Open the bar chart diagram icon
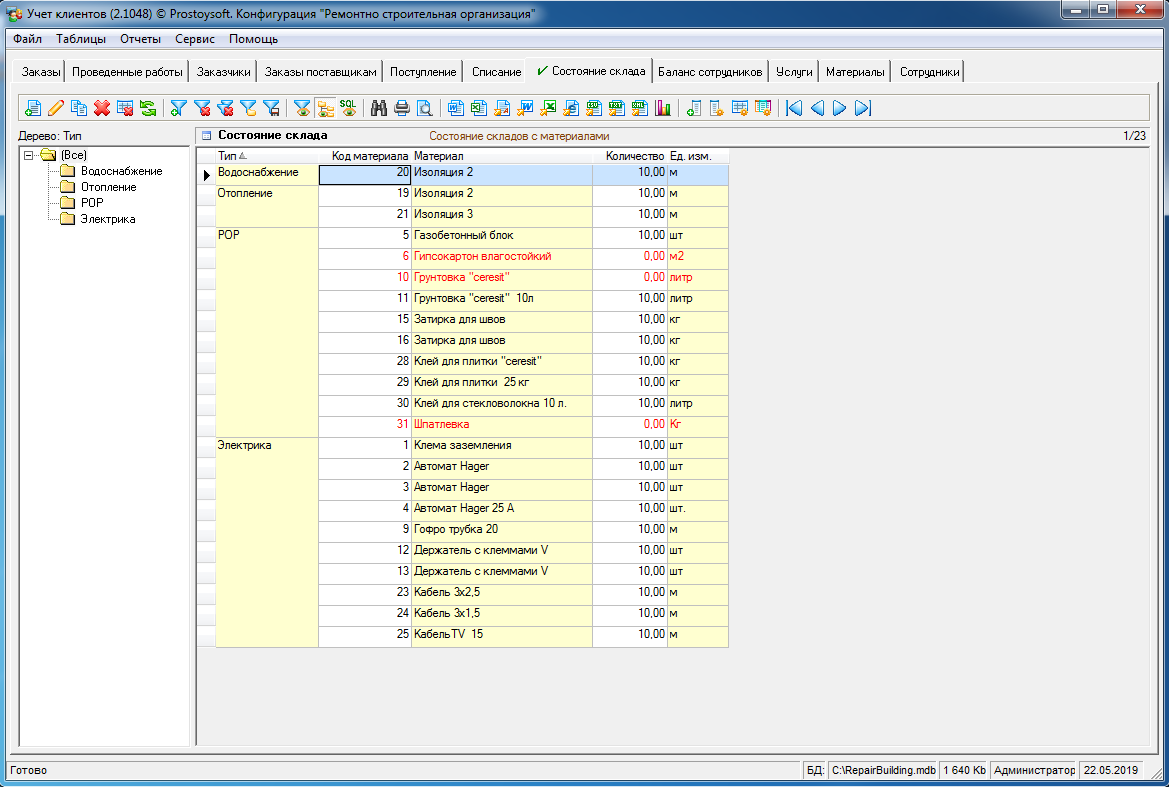 (662, 108)
